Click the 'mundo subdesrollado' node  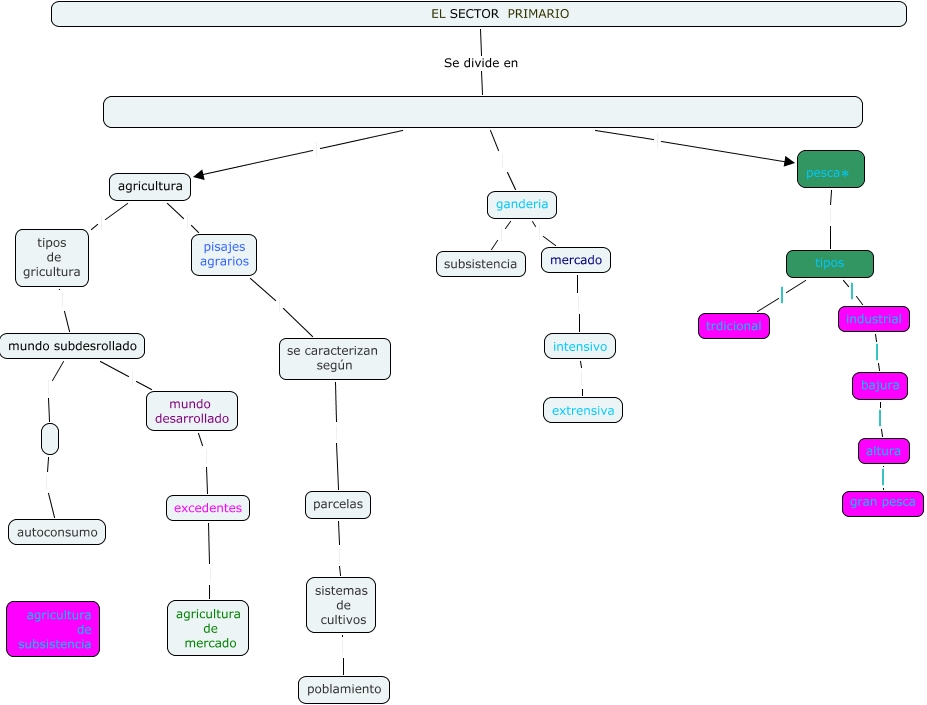(72, 346)
